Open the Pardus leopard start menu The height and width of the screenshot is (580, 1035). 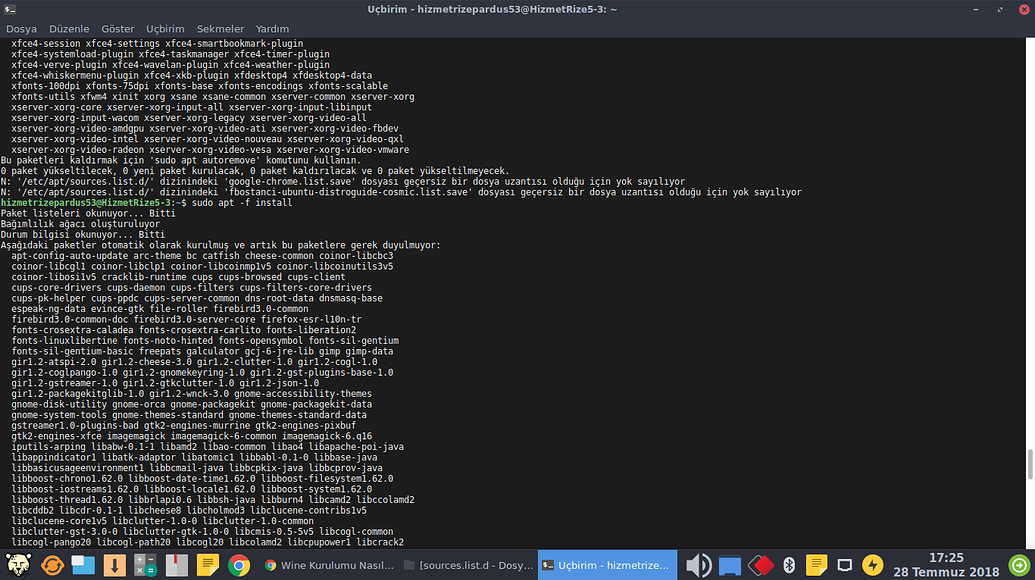point(17,564)
